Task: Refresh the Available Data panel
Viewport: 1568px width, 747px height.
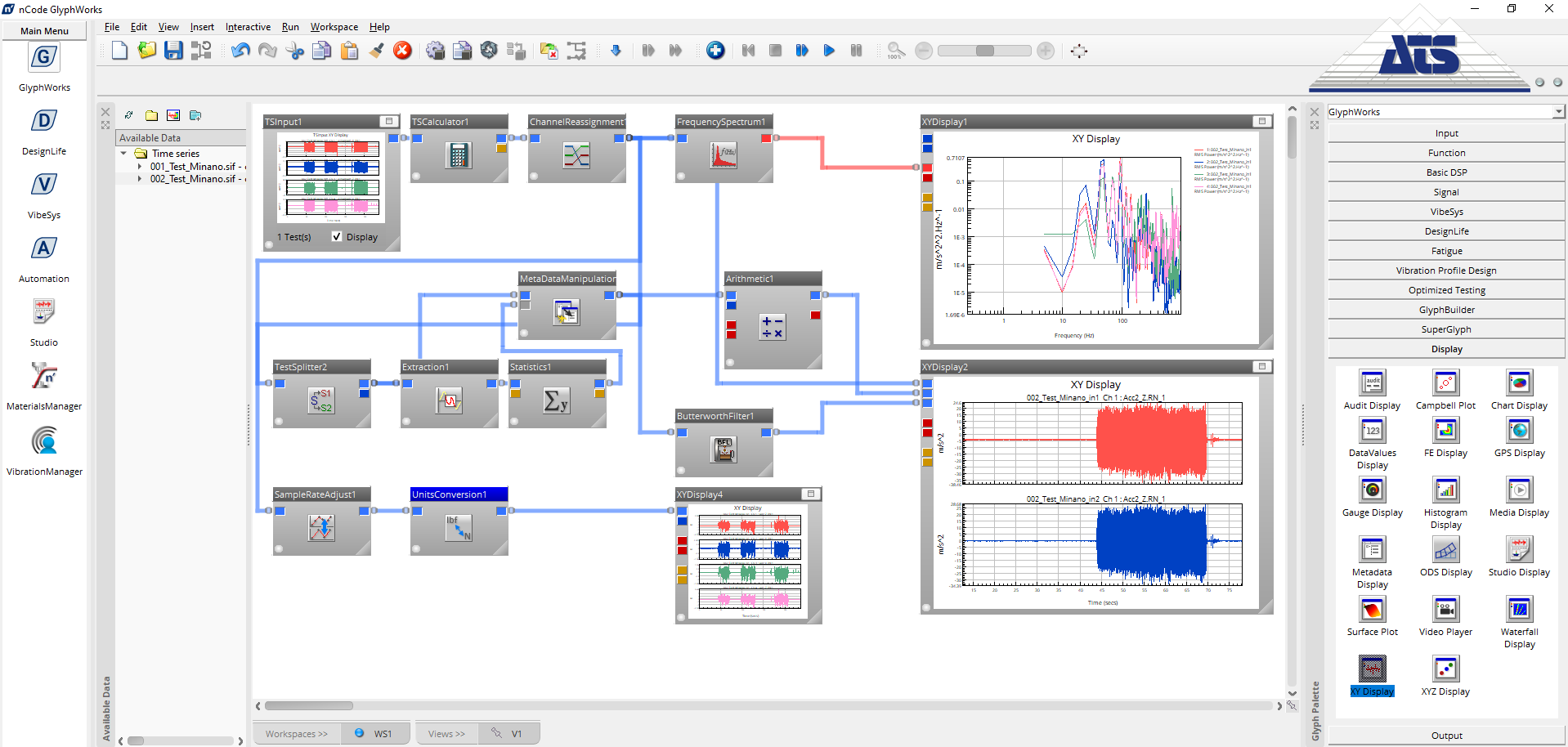Action: pyautogui.click(x=129, y=115)
